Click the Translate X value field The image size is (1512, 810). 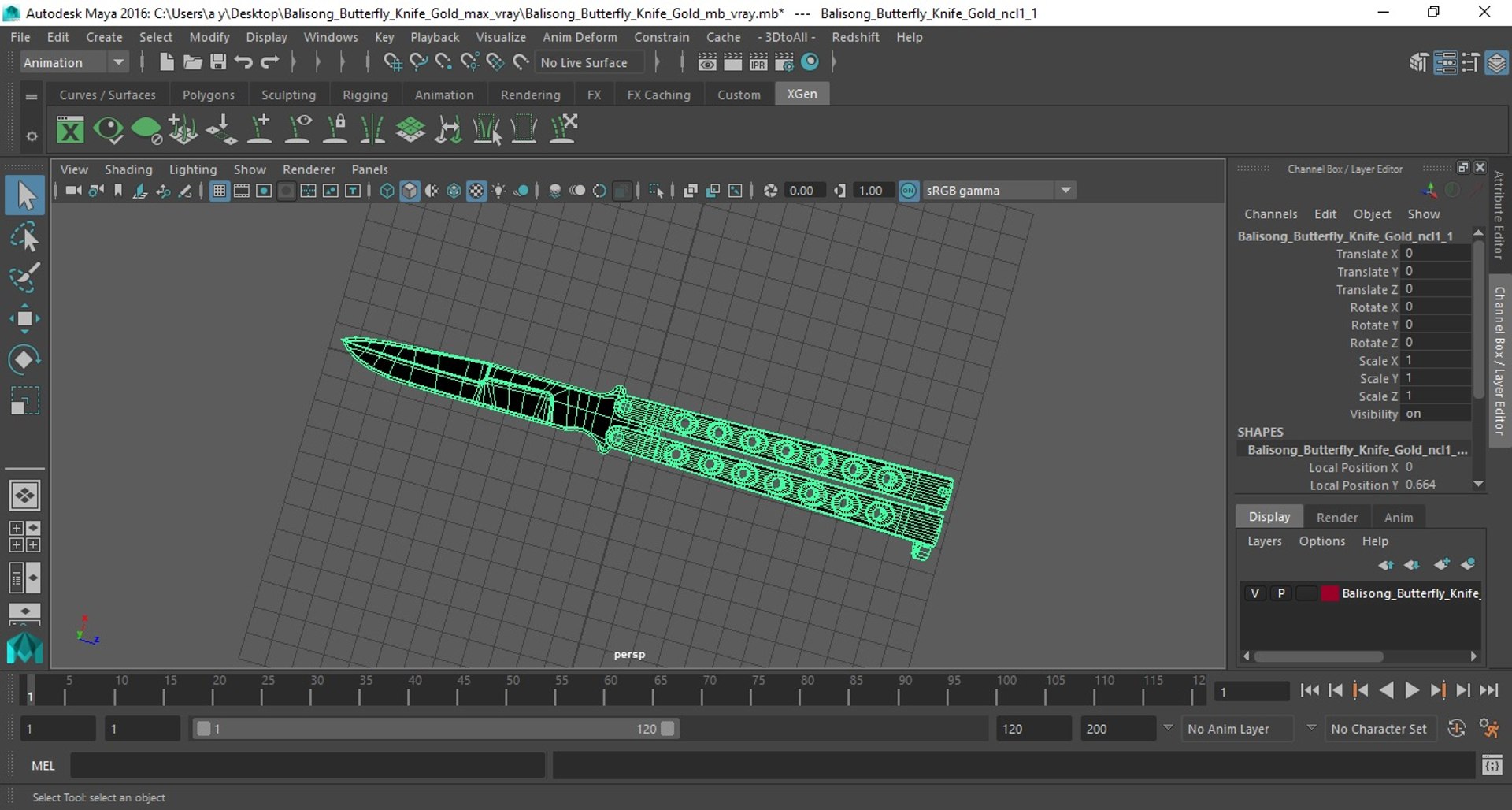tap(1436, 254)
